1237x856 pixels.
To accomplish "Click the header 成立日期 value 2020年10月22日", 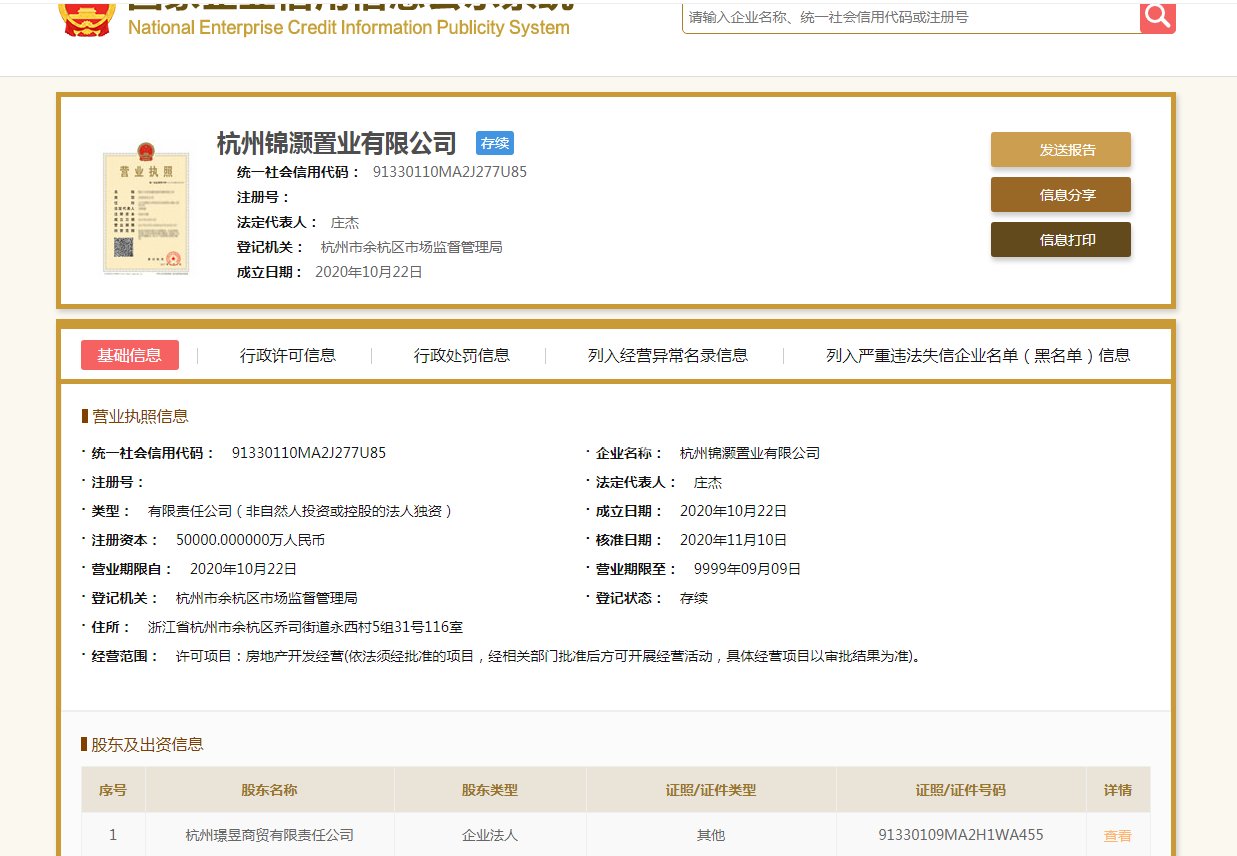I will coord(369,272).
